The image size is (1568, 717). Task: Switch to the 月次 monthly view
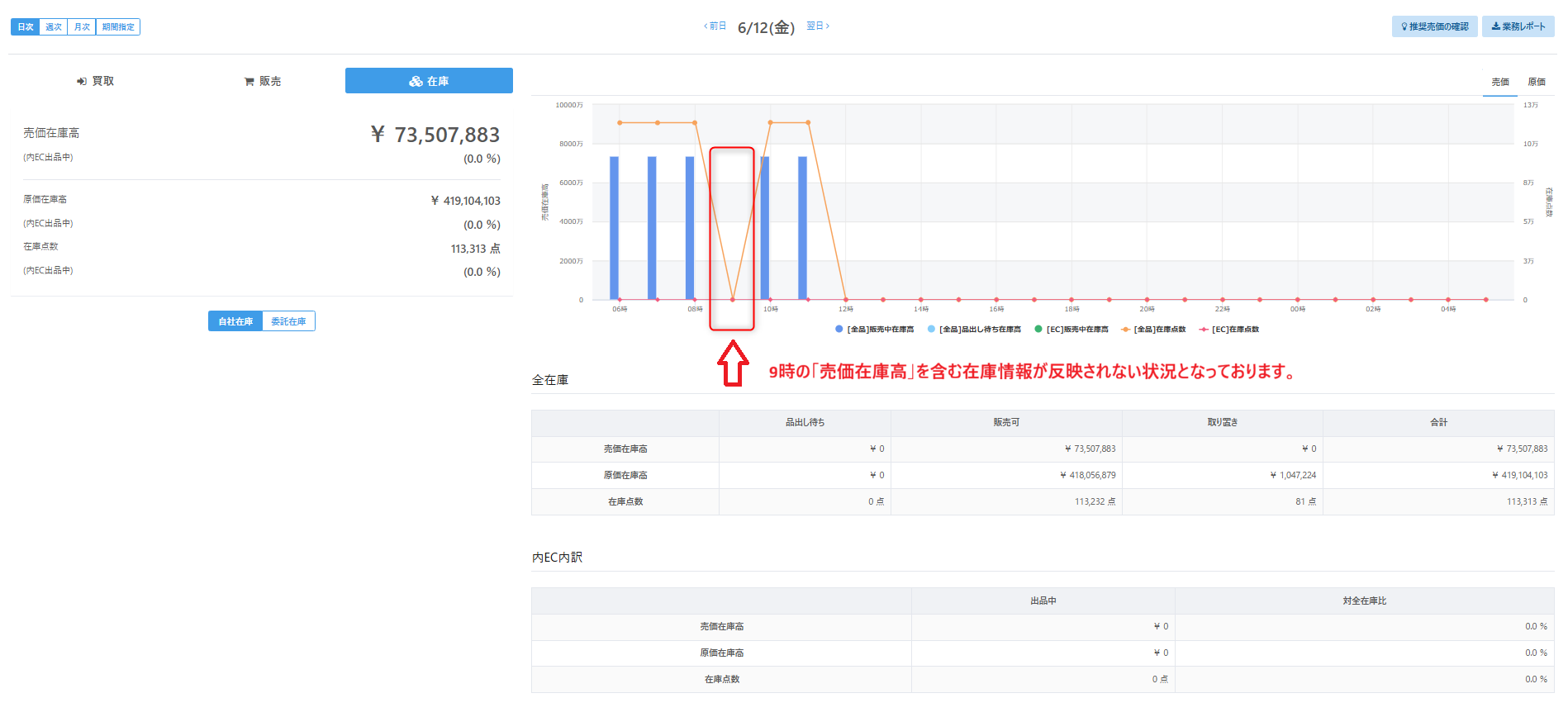tap(82, 27)
